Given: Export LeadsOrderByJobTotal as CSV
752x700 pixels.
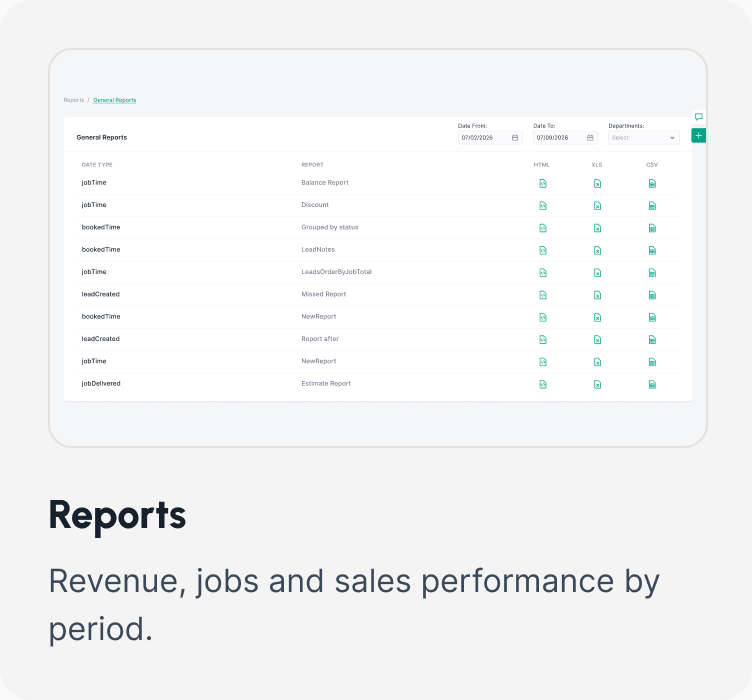Looking at the screenshot, I should (x=652, y=272).
